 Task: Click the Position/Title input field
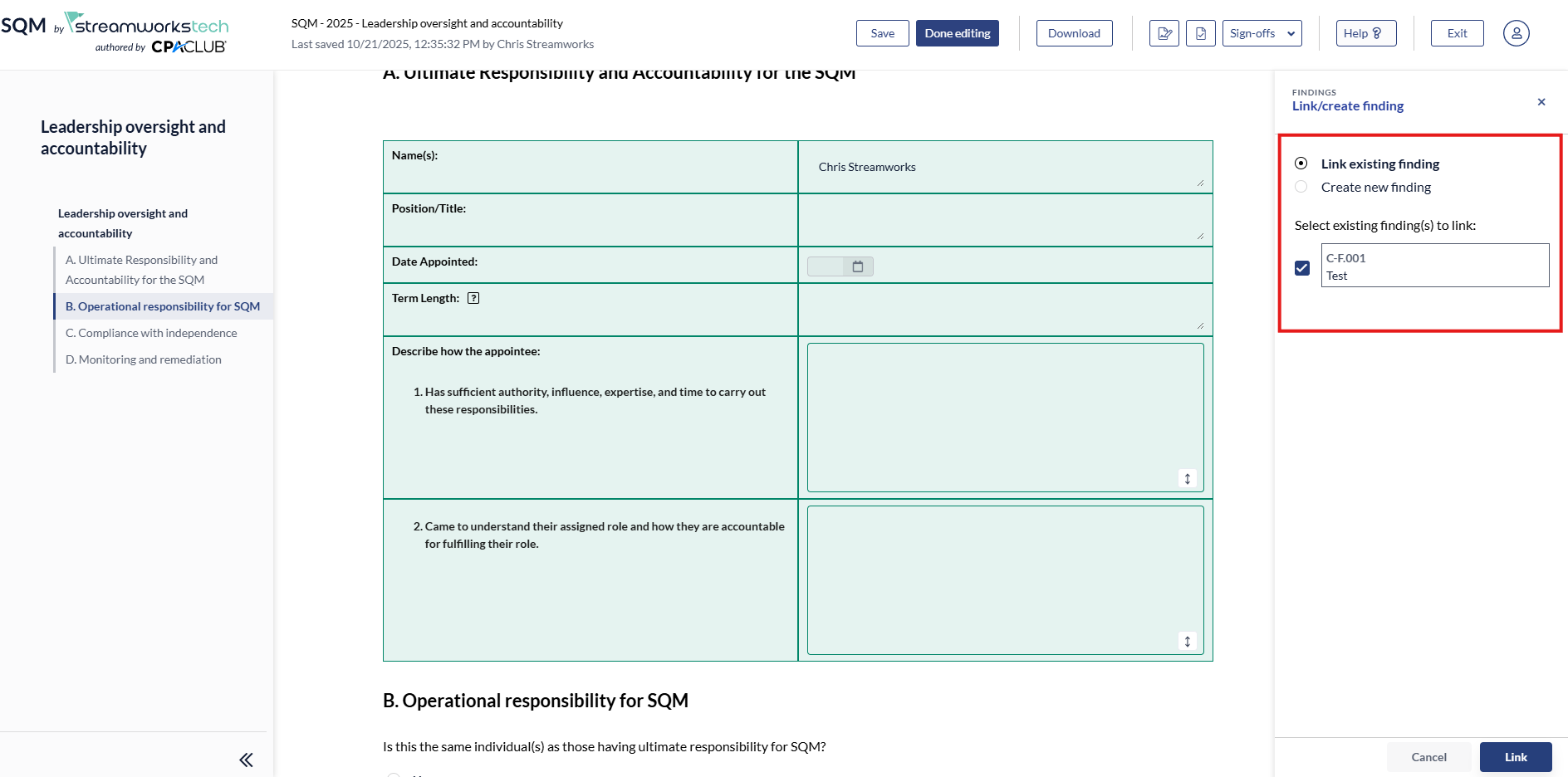click(x=1004, y=220)
